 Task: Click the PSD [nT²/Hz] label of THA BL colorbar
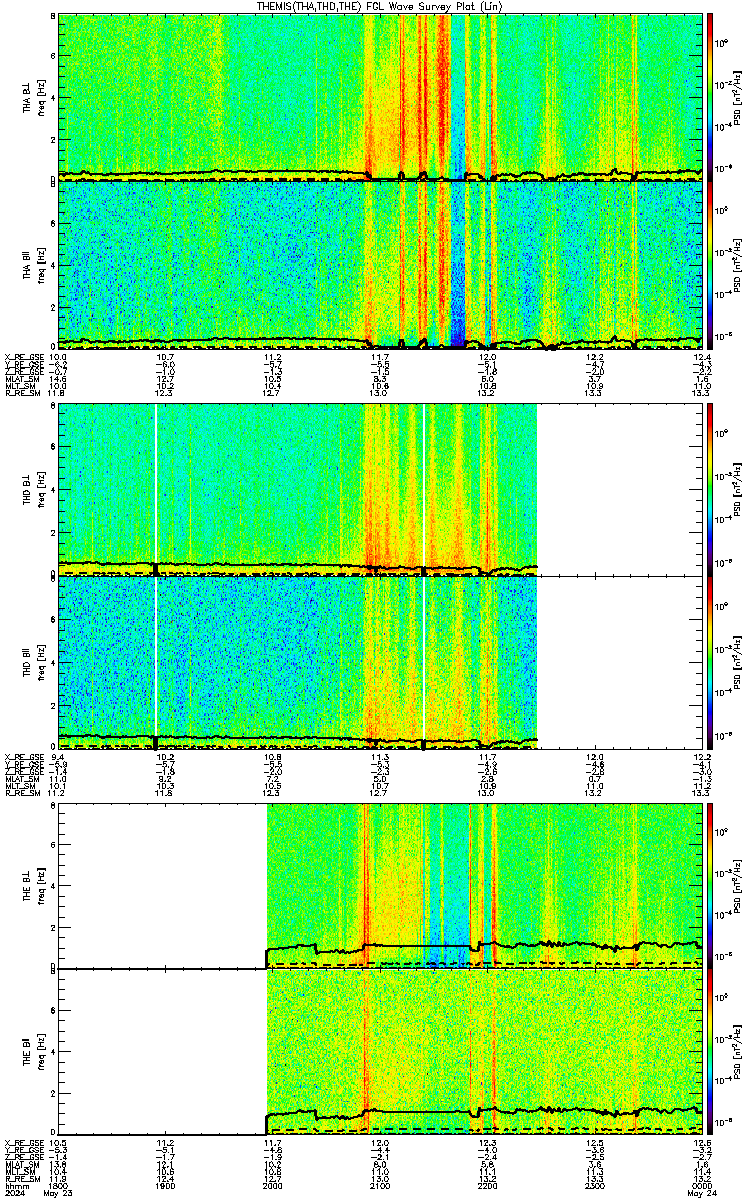[x=738, y=97]
